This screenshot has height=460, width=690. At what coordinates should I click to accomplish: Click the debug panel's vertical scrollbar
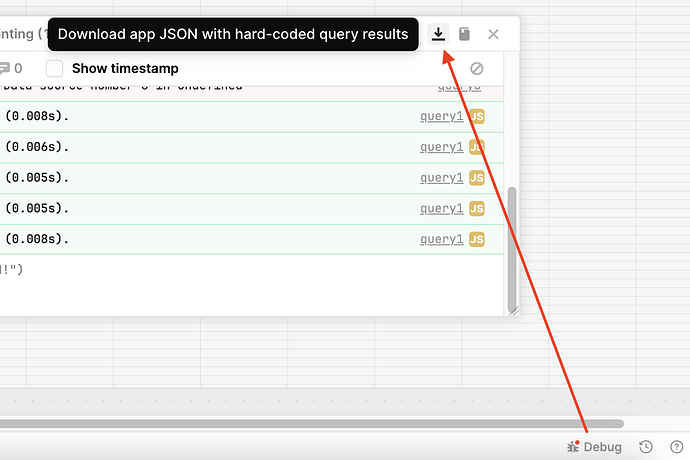click(512, 249)
